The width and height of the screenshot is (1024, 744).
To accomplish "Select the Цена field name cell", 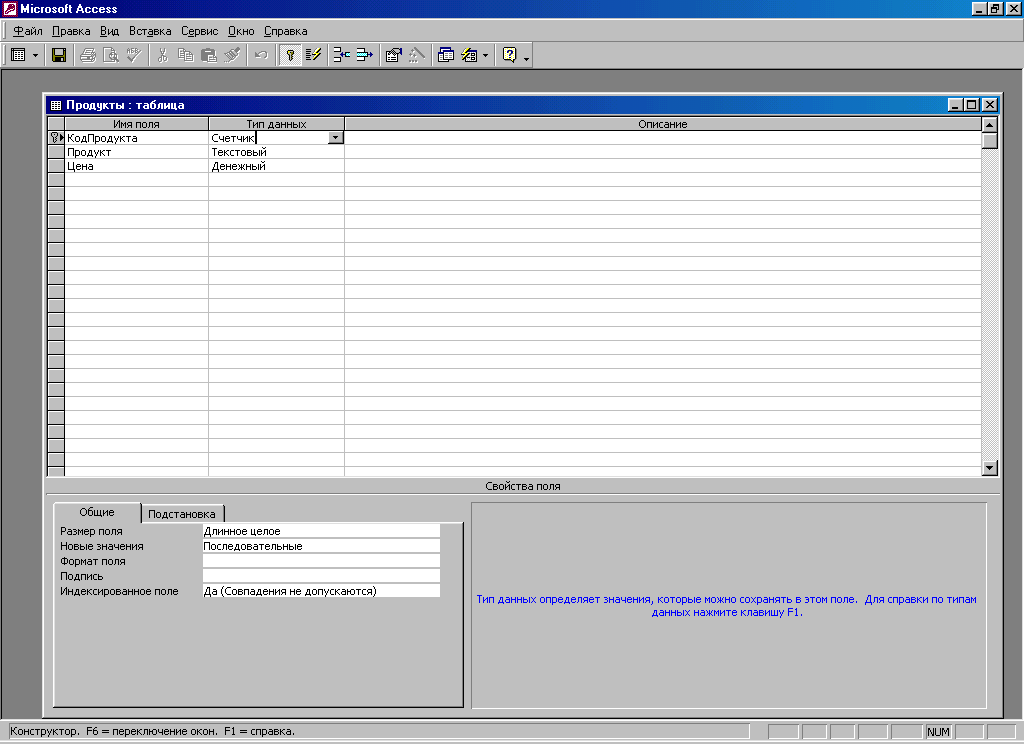I will [136, 166].
